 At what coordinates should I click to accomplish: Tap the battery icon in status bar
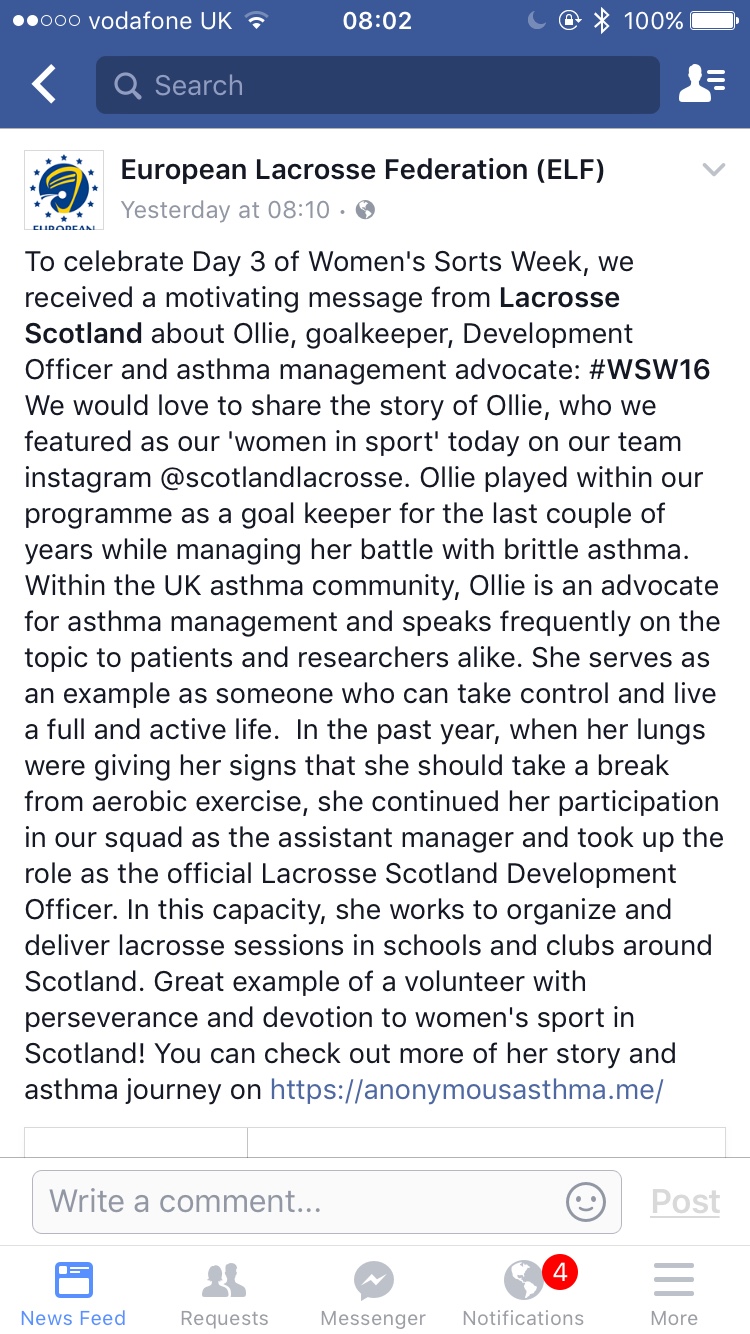(x=714, y=20)
